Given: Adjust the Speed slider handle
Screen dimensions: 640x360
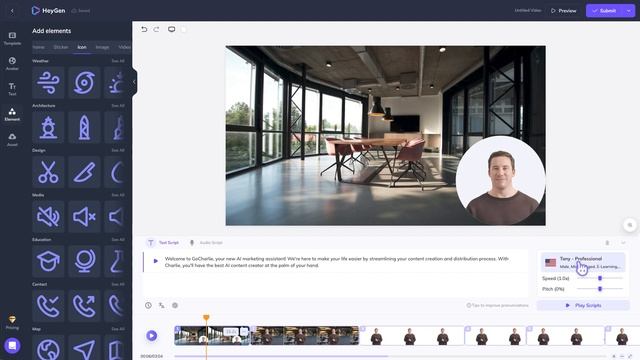Looking at the screenshot, I should tap(600, 278).
